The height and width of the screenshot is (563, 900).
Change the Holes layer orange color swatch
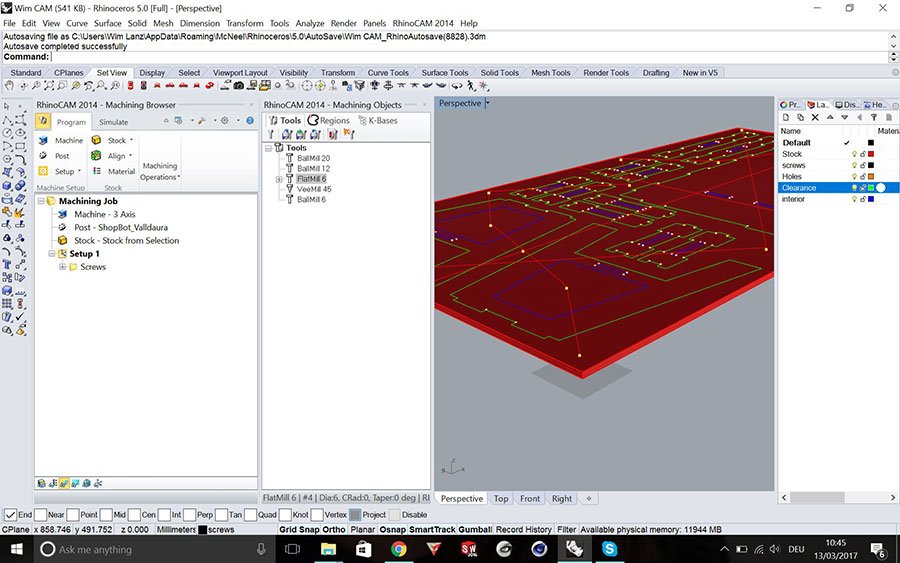tap(871, 176)
